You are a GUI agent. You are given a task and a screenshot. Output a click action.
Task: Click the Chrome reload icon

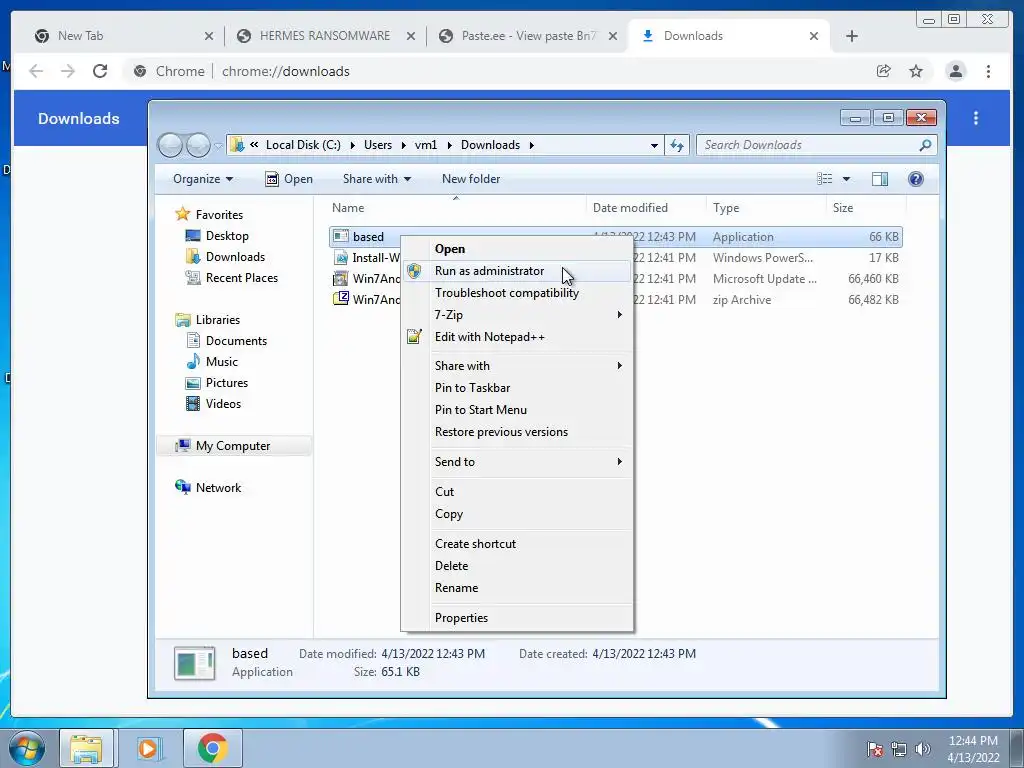click(100, 71)
